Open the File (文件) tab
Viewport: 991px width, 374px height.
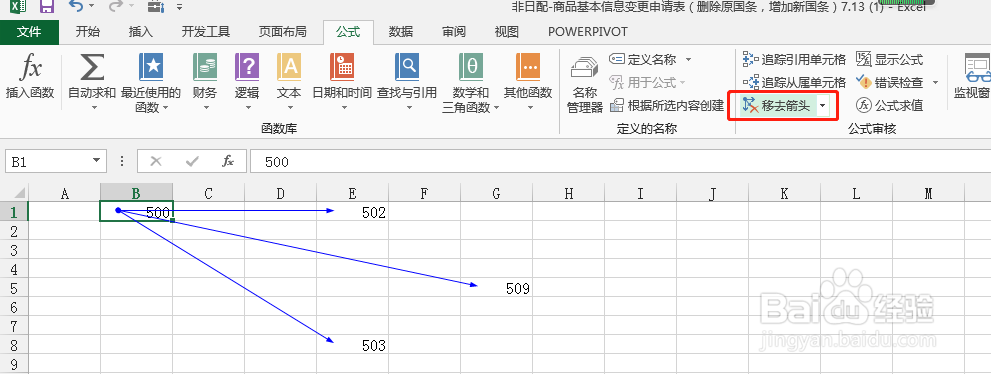point(29,32)
